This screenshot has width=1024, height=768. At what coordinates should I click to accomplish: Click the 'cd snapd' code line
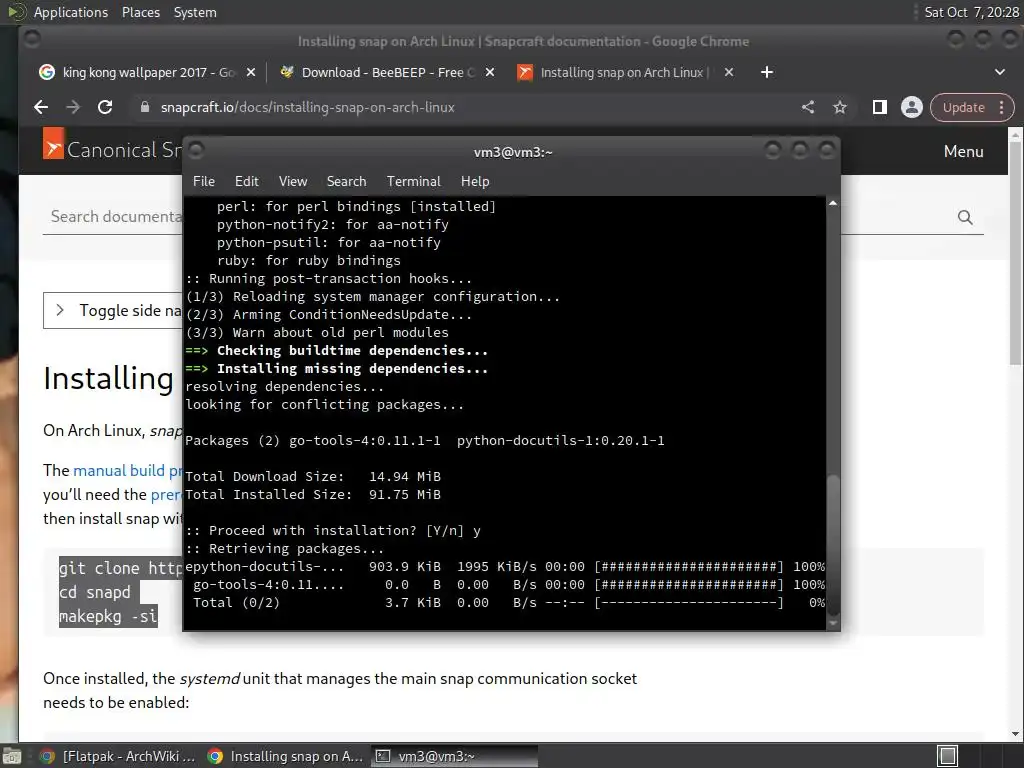(x=95, y=592)
